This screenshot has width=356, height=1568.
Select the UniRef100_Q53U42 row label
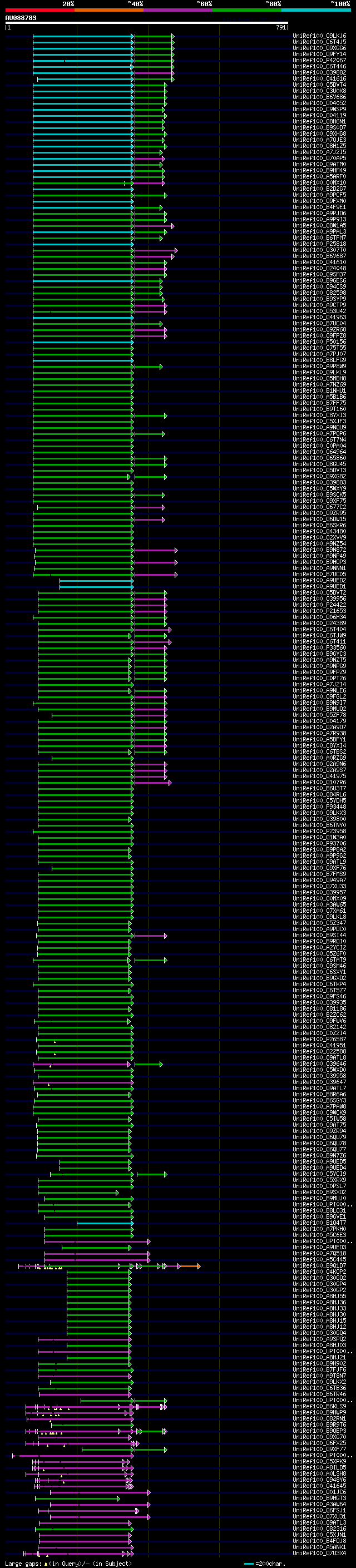319,311
